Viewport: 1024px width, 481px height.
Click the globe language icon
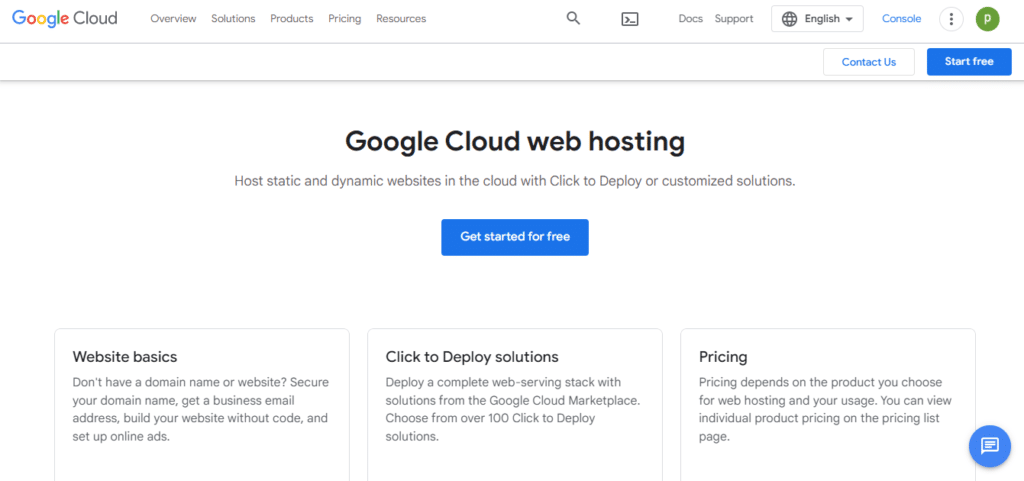coord(790,19)
